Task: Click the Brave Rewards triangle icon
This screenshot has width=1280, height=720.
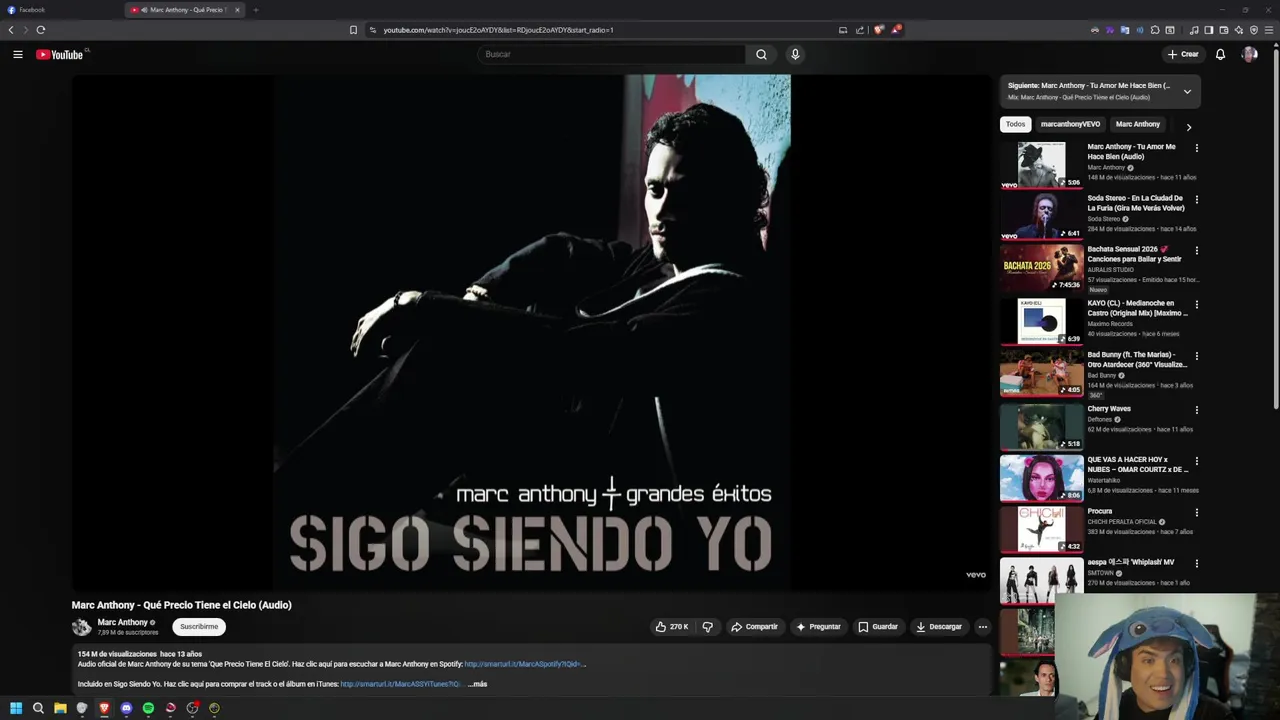Action: point(897,30)
